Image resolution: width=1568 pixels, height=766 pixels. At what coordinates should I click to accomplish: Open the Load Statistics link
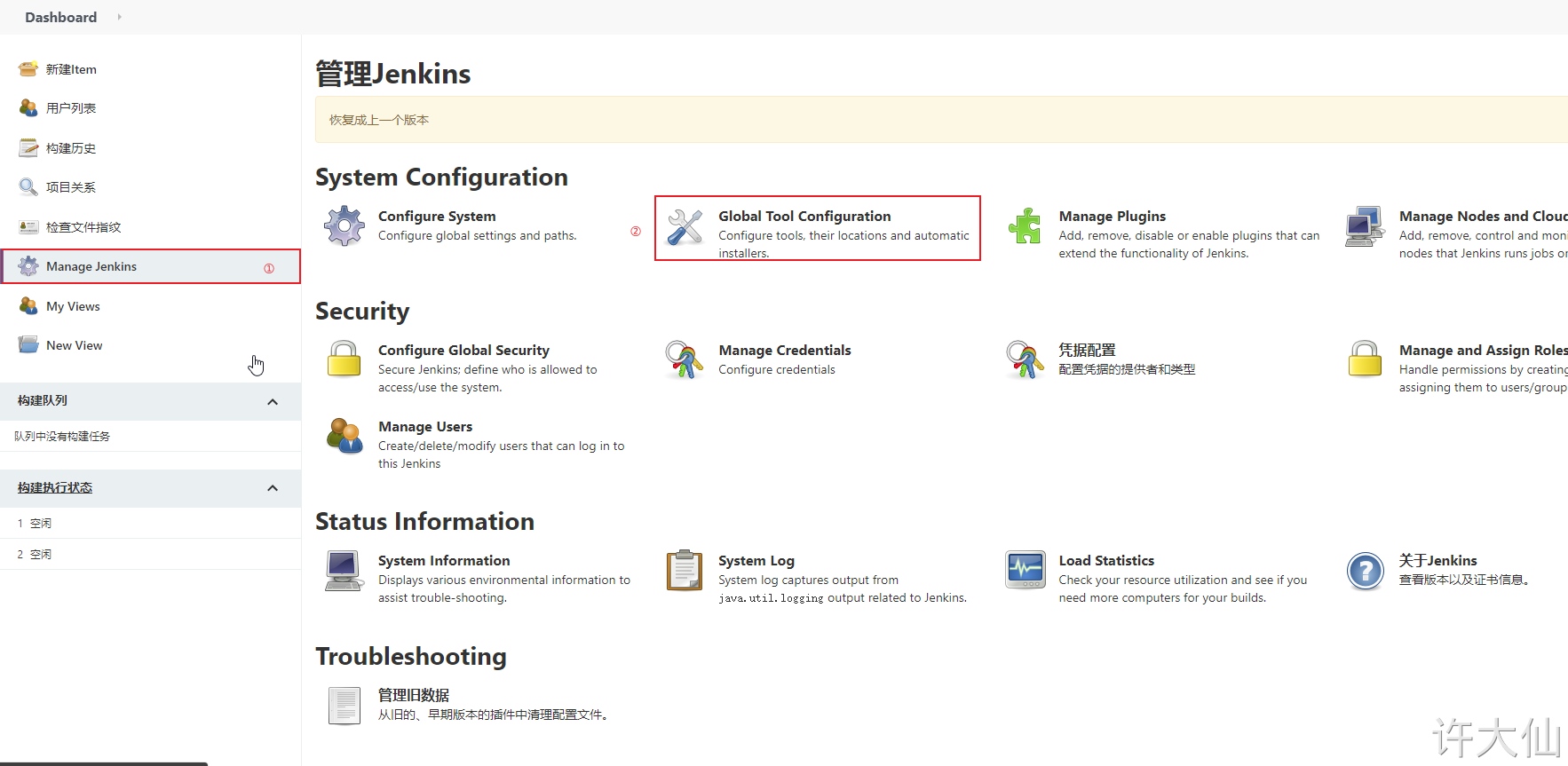[x=1106, y=560]
